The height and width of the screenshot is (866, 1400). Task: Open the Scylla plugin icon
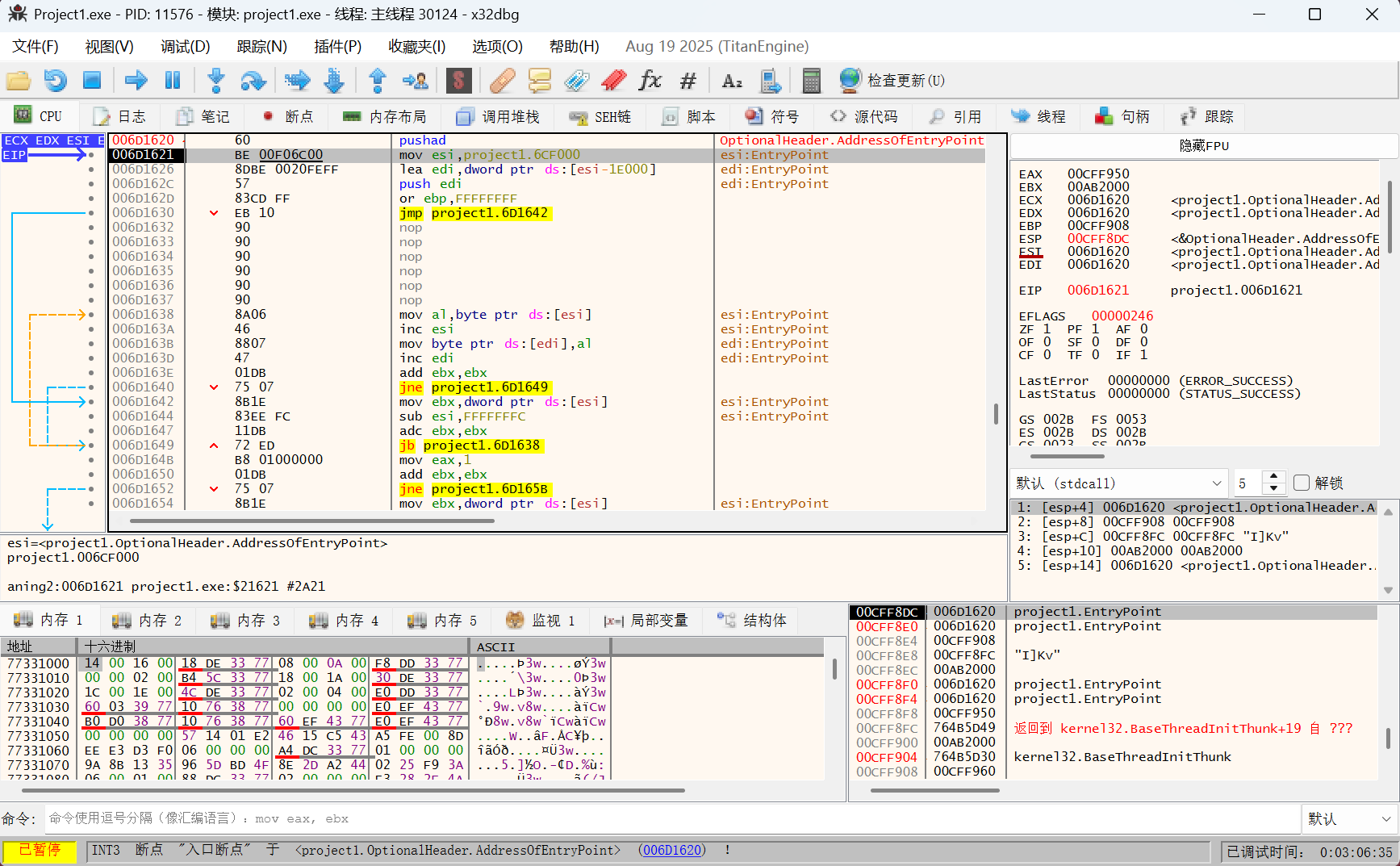tap(458, 80)
